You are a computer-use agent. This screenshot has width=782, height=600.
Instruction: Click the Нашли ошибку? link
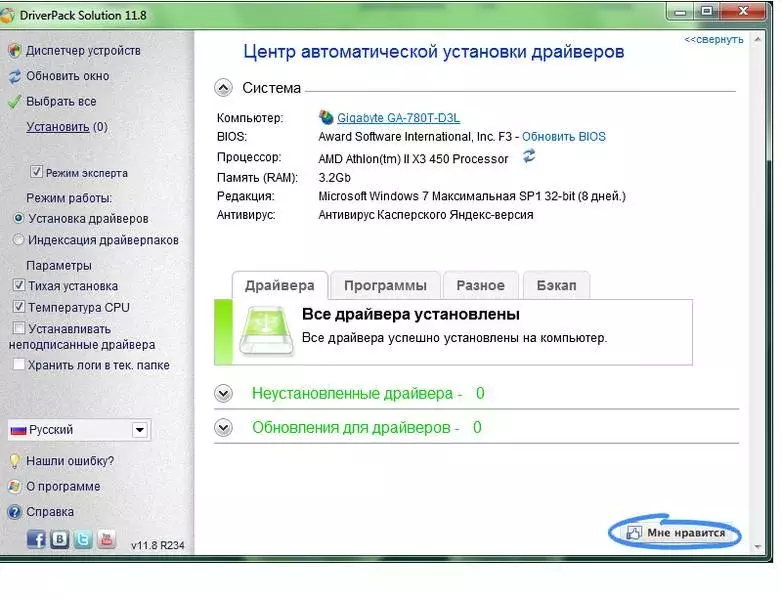(70, 461)
